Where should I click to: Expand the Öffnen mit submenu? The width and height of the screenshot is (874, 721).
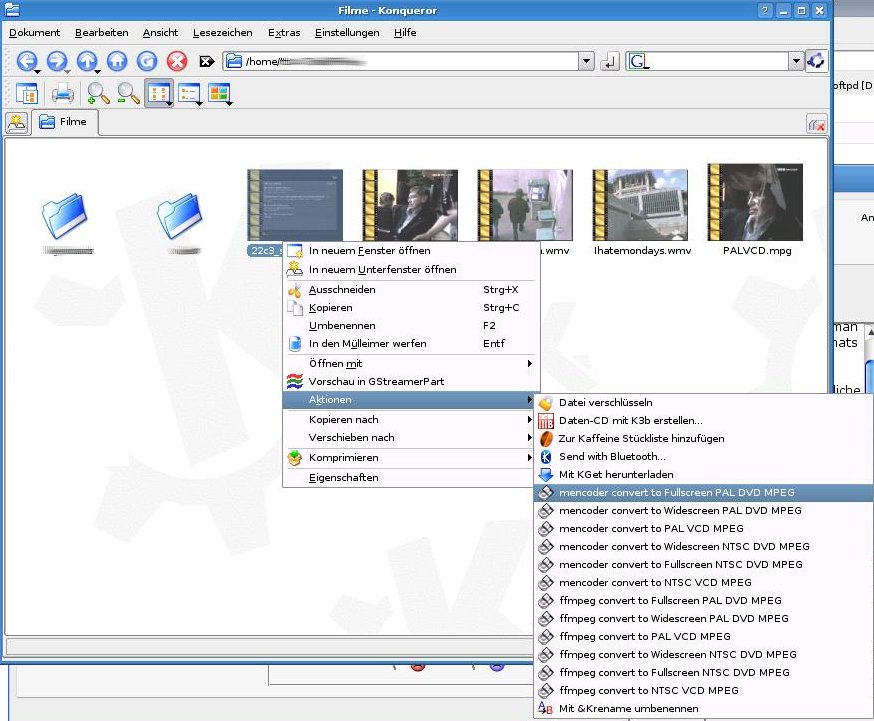(411, 364)
